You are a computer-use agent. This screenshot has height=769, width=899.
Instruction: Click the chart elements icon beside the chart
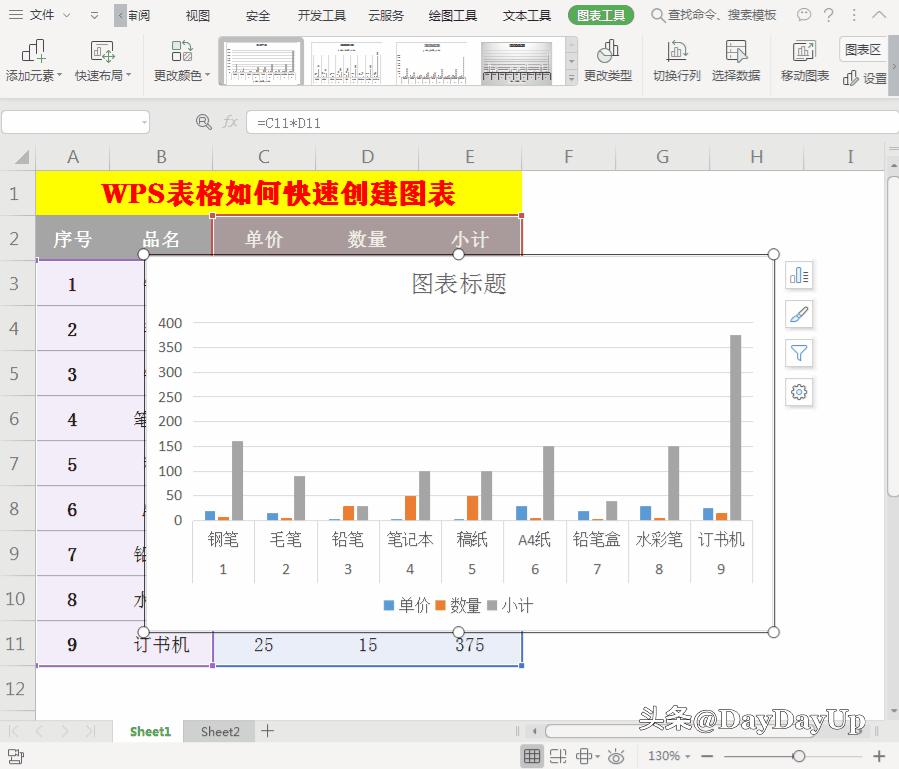click(798, 275)
